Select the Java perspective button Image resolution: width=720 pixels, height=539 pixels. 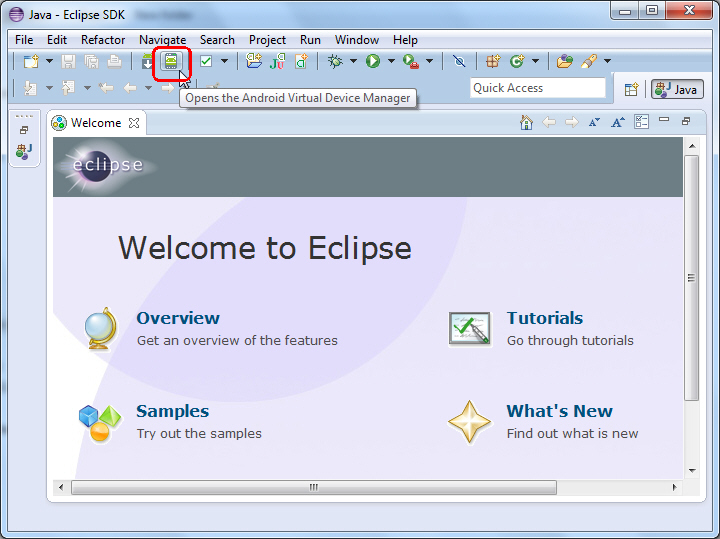(x=677, y=89)
